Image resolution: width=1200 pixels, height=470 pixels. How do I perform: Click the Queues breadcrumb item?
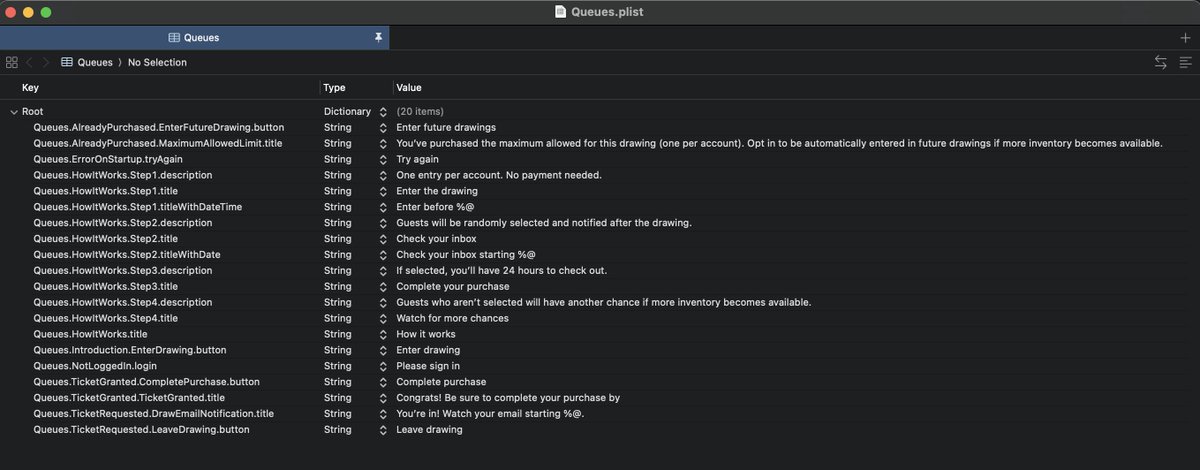(x=95, y=62)
